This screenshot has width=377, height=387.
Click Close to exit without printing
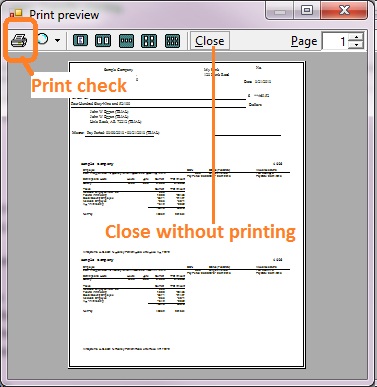click(x=210, y=41)
